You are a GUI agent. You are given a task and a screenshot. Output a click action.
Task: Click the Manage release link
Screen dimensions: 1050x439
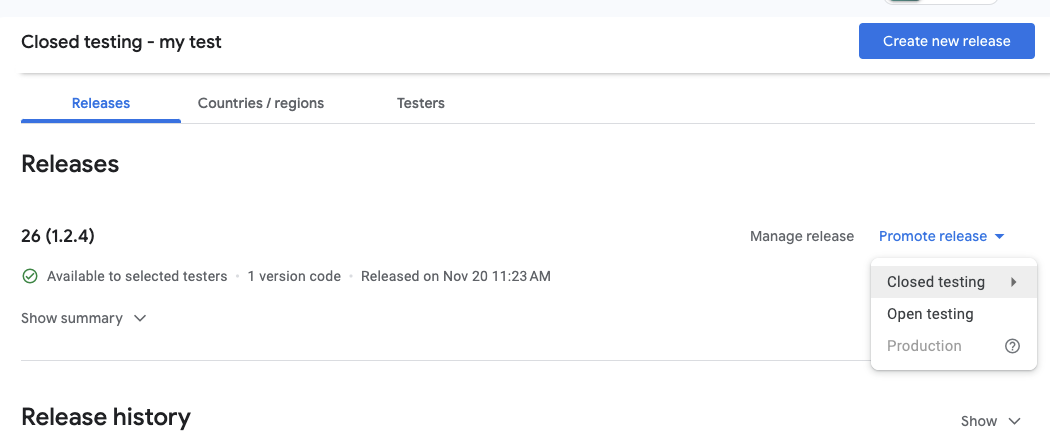[x=802, y=236]
